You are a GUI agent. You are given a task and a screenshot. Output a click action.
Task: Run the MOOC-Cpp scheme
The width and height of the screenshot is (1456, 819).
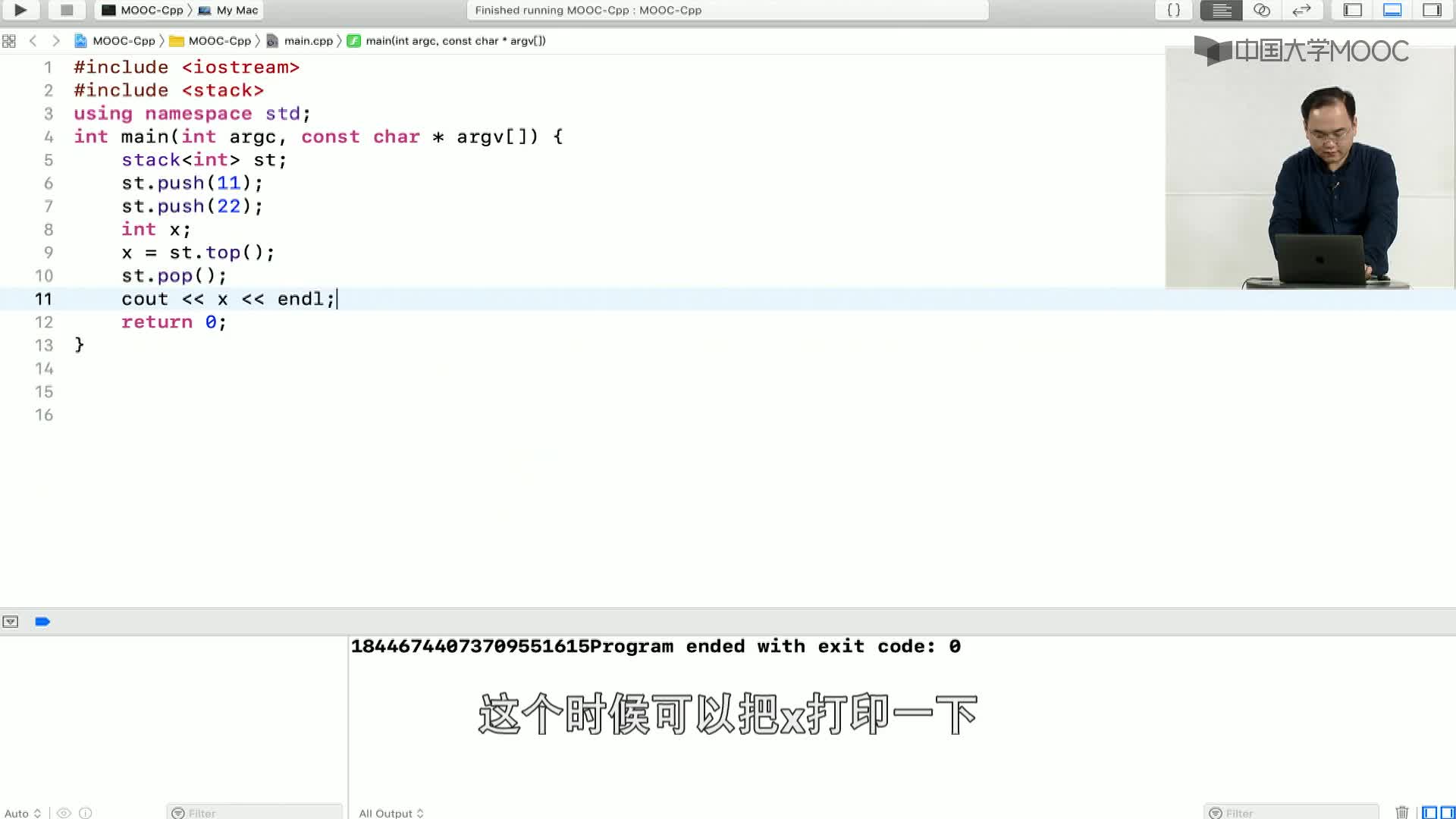(x=20, y=10)
